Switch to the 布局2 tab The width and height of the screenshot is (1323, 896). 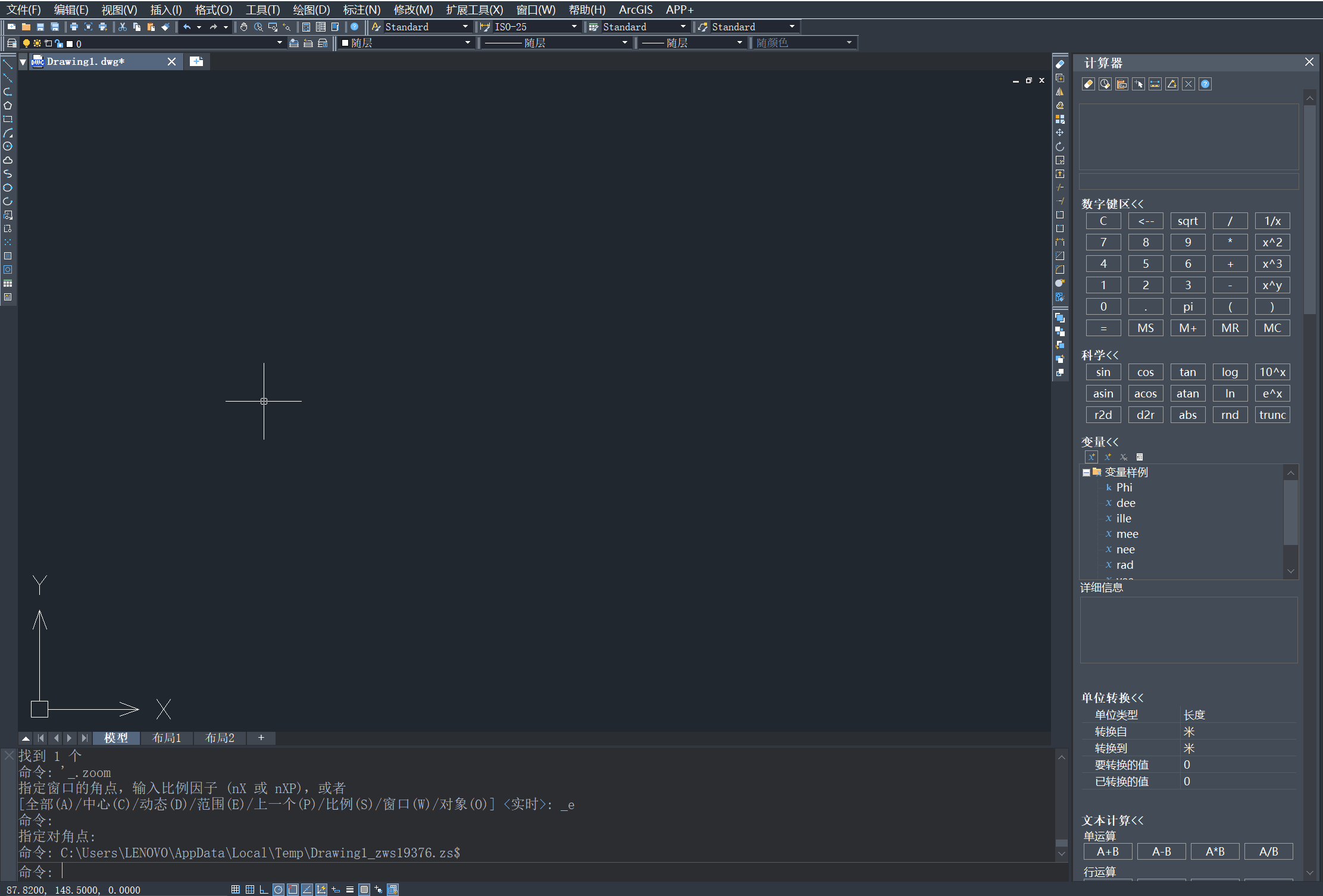[x=220, y=738]
